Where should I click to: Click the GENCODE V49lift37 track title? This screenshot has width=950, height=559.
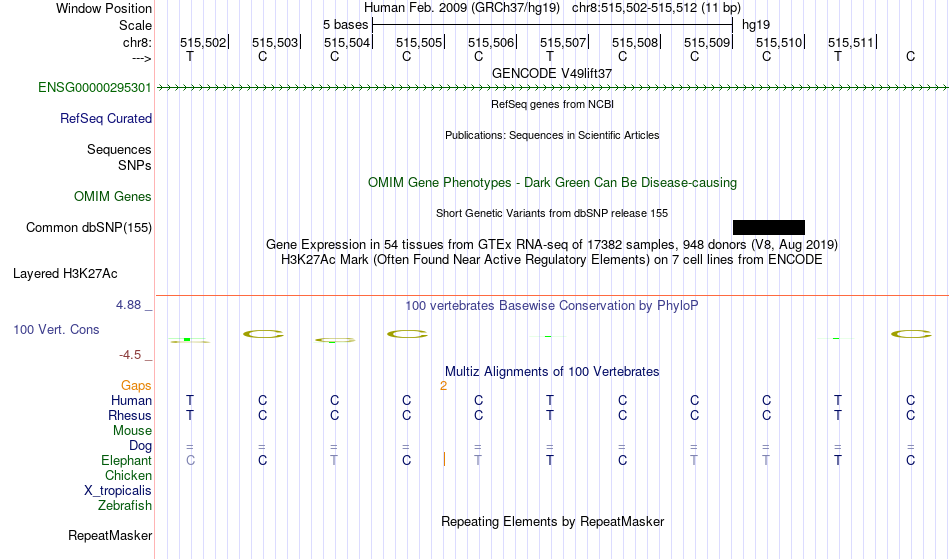[552, 73]
